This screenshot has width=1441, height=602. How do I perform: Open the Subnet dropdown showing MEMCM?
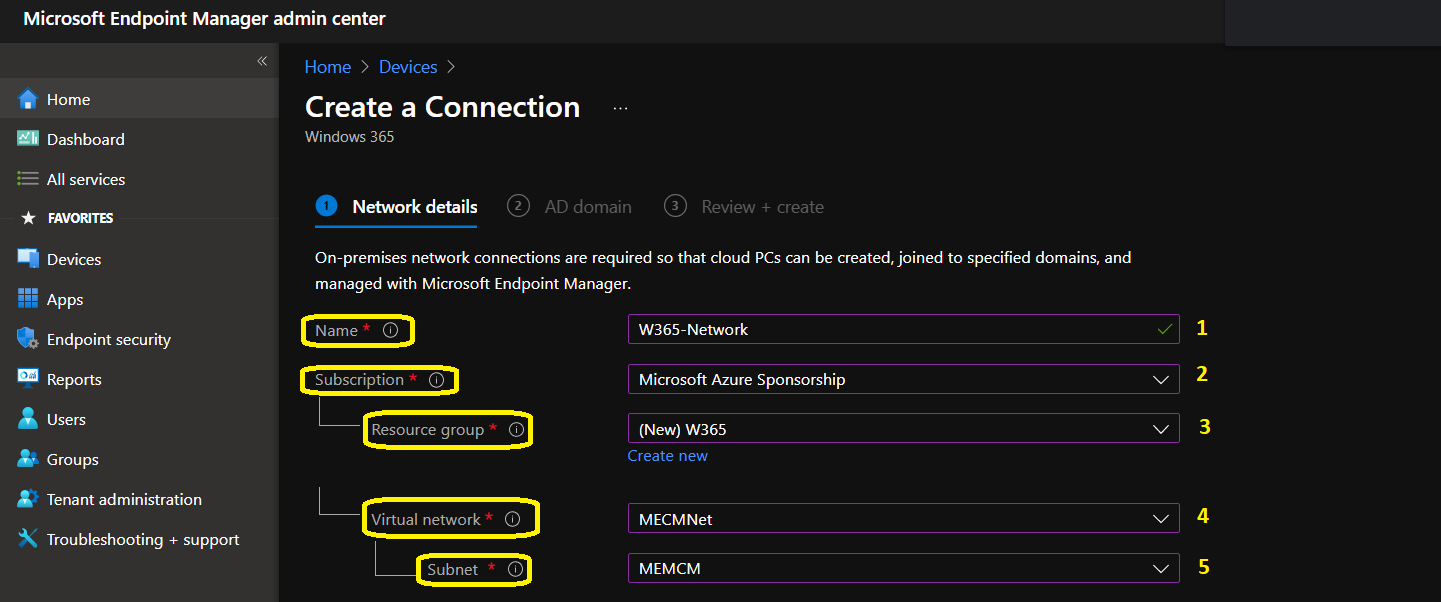tap(904, 568)
